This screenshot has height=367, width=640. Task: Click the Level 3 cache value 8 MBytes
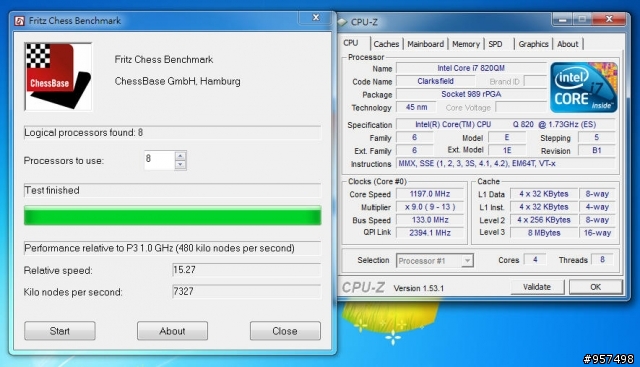coord(544,233)
